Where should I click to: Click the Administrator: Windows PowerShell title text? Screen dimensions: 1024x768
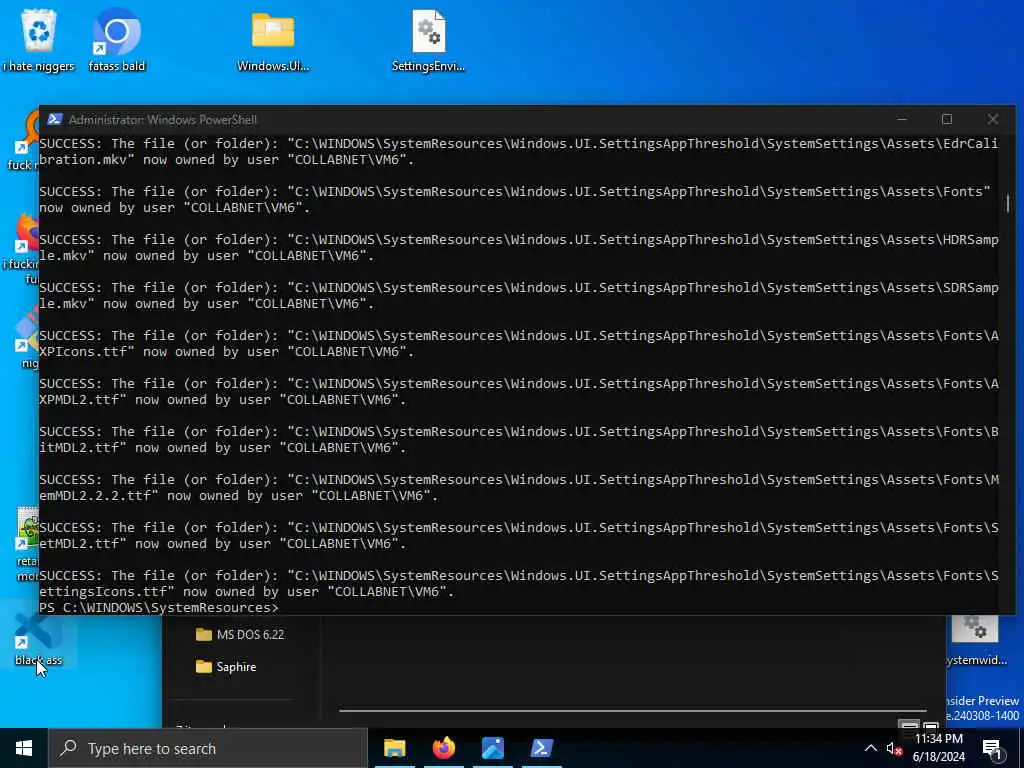pos(163,120)
